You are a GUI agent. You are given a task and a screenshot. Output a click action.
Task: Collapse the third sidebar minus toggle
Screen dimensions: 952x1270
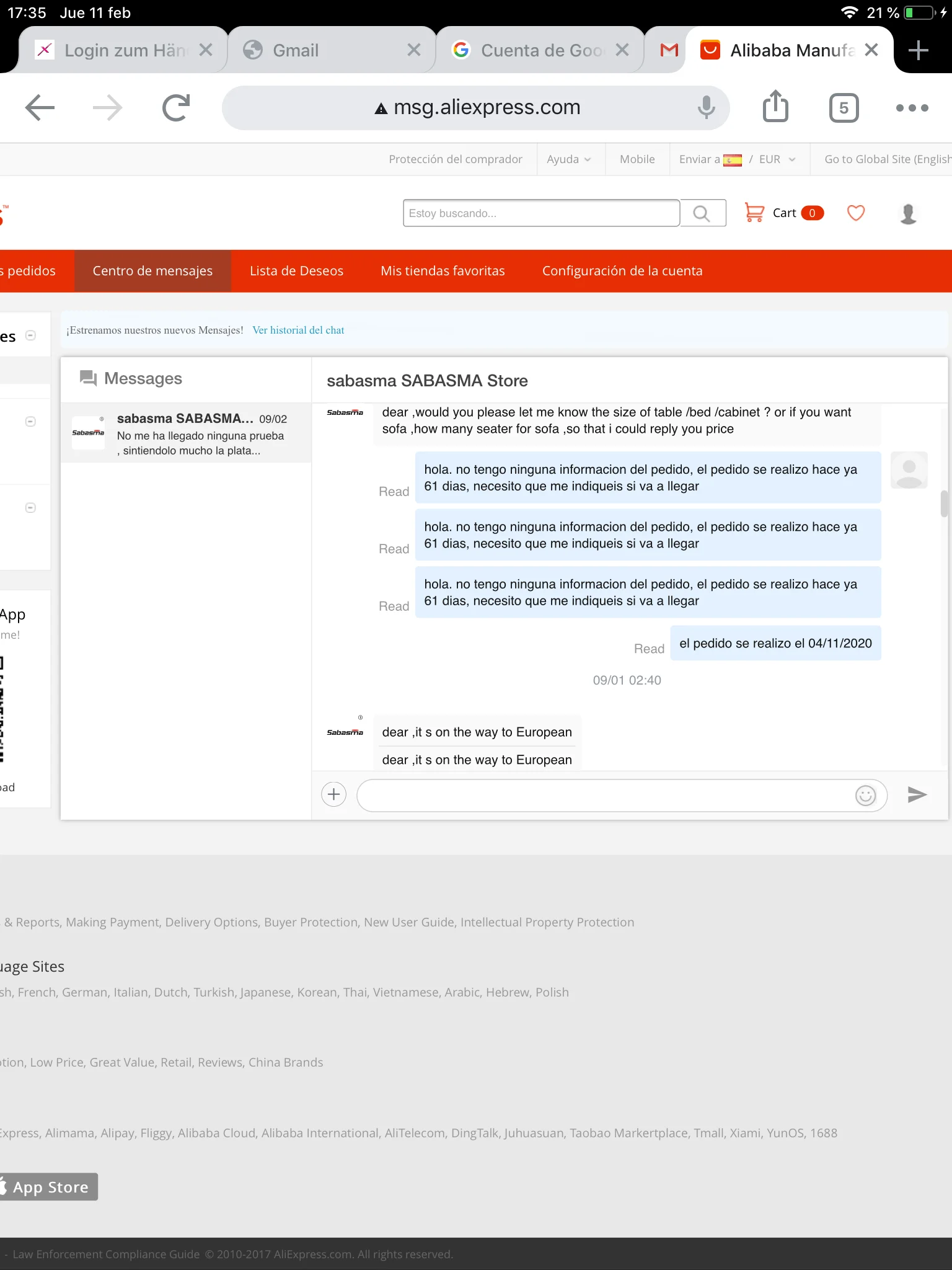click(30, 508)
